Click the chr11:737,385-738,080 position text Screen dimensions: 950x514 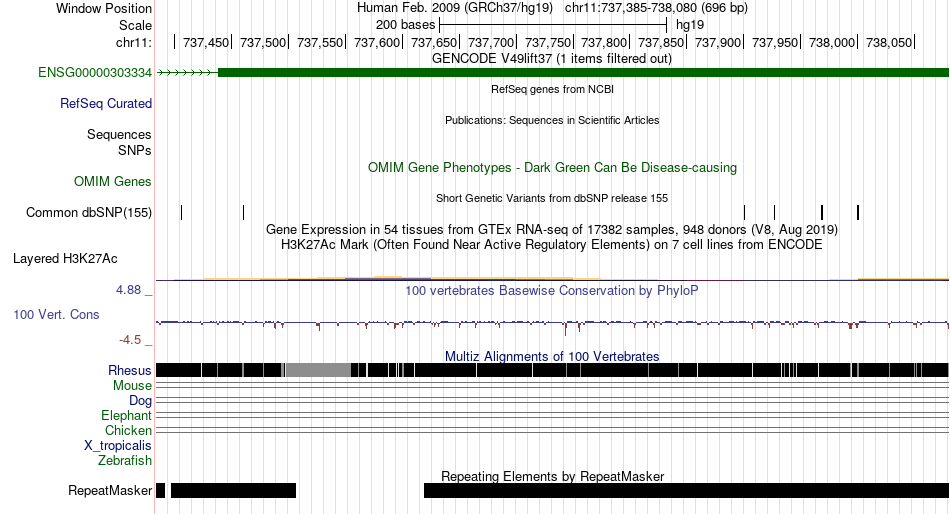[x=656, y=8]
